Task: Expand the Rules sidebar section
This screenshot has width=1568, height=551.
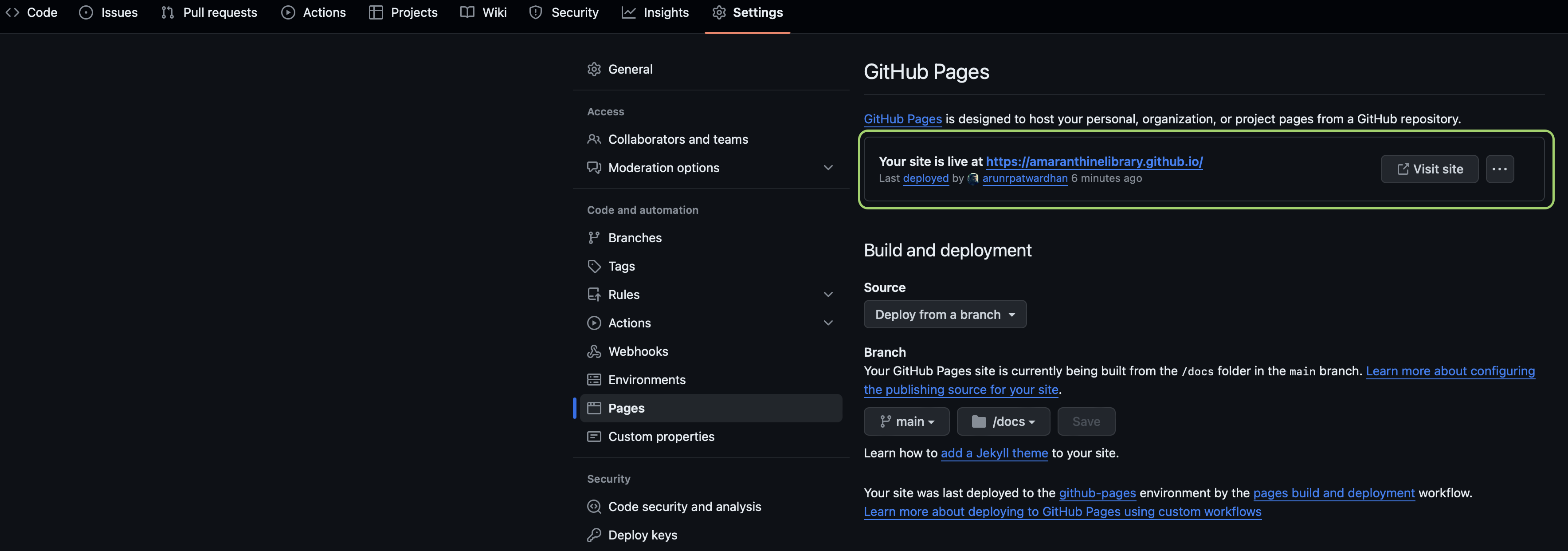Action: 828,295
